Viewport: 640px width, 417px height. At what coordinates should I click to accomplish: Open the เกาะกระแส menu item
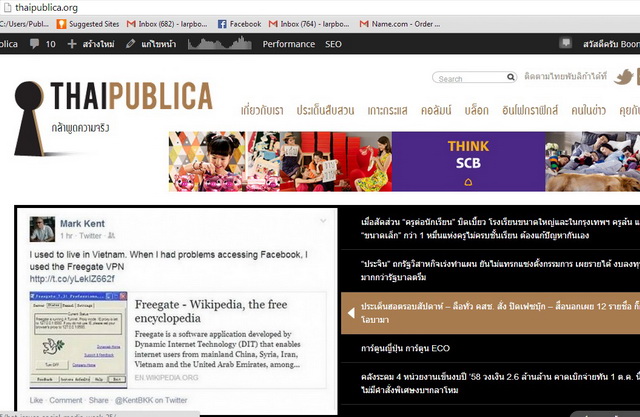387,110
